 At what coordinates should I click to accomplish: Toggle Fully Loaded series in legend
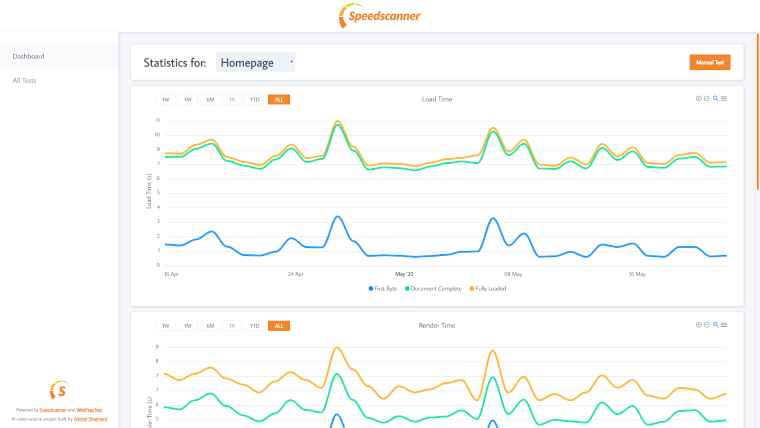[x=488, y=288]
